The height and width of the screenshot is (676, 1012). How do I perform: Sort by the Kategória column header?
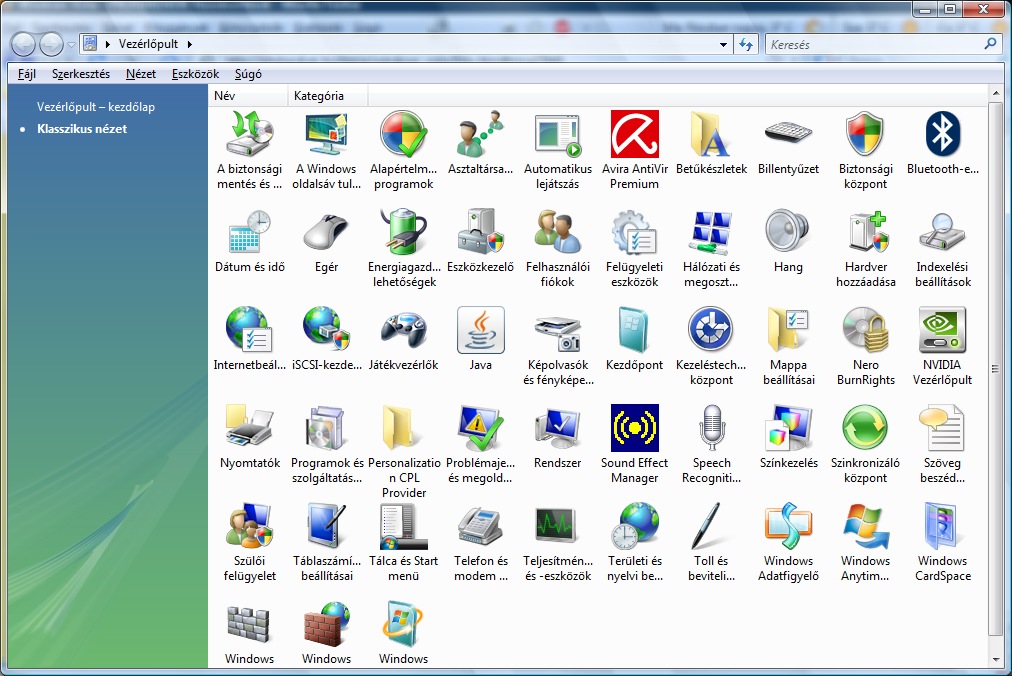[328, 96]
